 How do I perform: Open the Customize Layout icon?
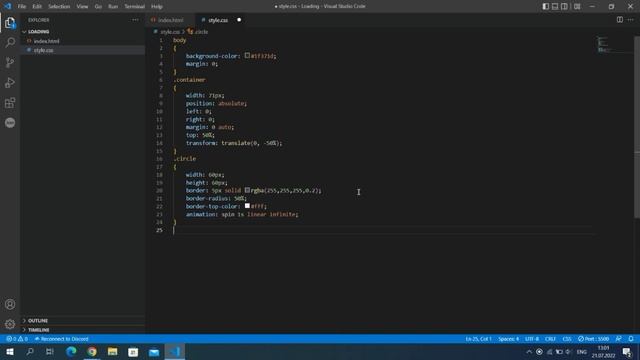[x=577, y=7]
